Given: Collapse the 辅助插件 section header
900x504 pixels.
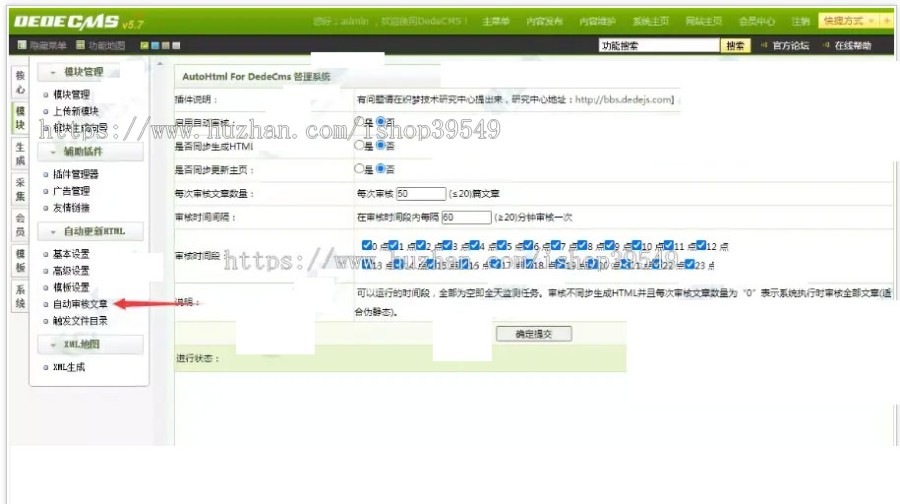Looking at the screenshot, I should point(90,152).
